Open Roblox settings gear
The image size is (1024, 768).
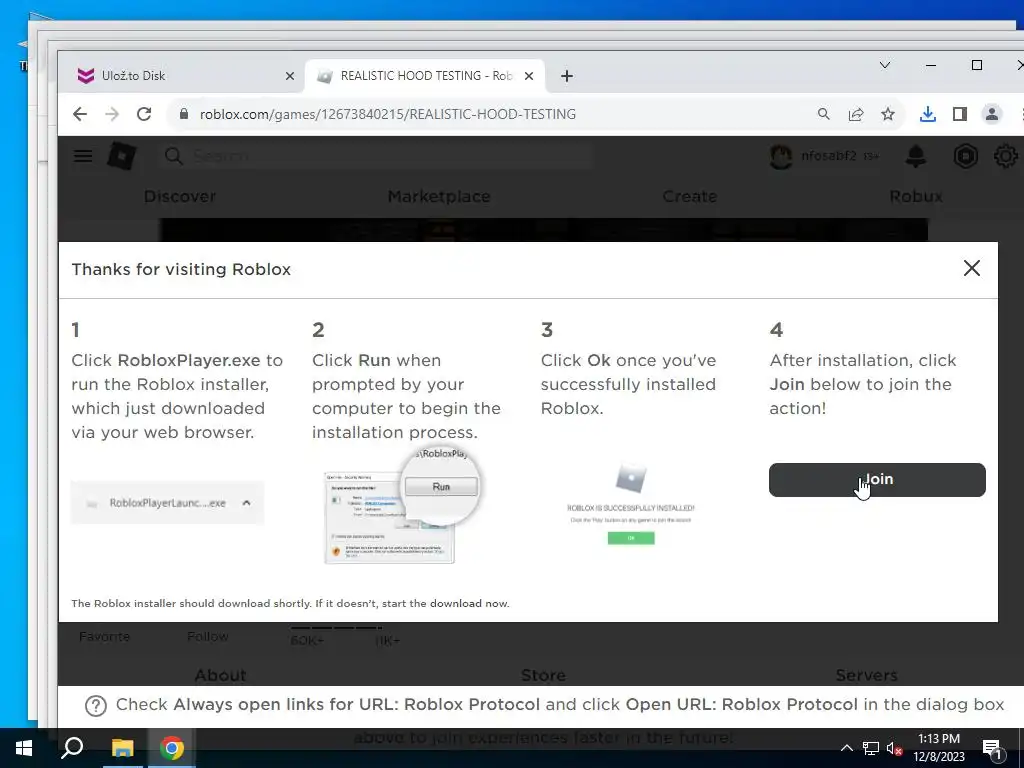[x=1006, y=156]
